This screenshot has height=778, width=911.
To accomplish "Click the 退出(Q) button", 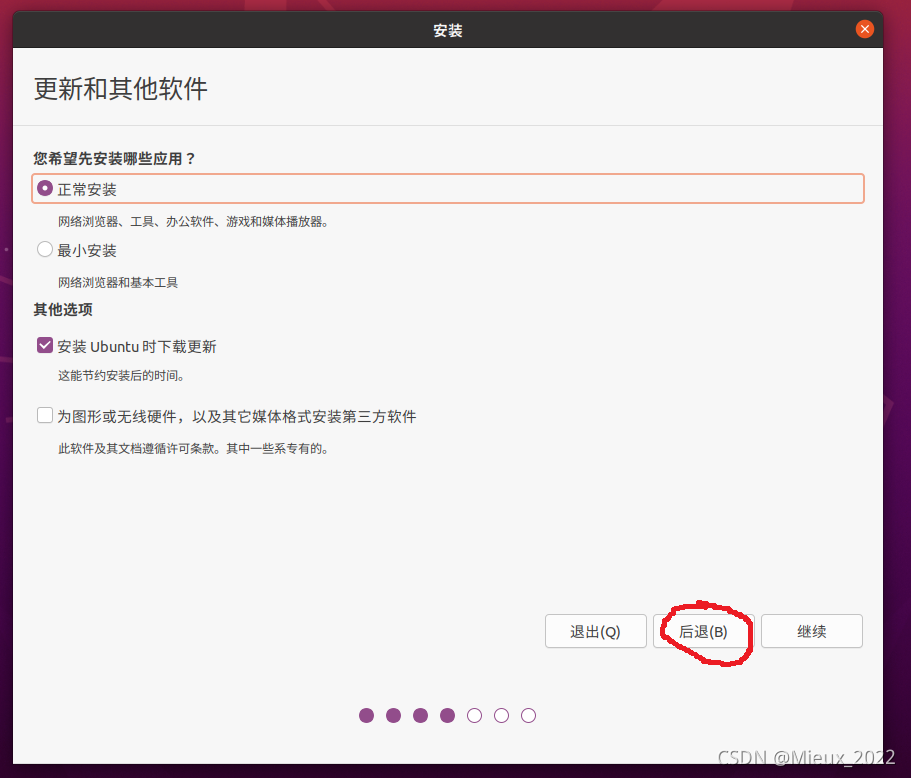I will pos(596,631).
